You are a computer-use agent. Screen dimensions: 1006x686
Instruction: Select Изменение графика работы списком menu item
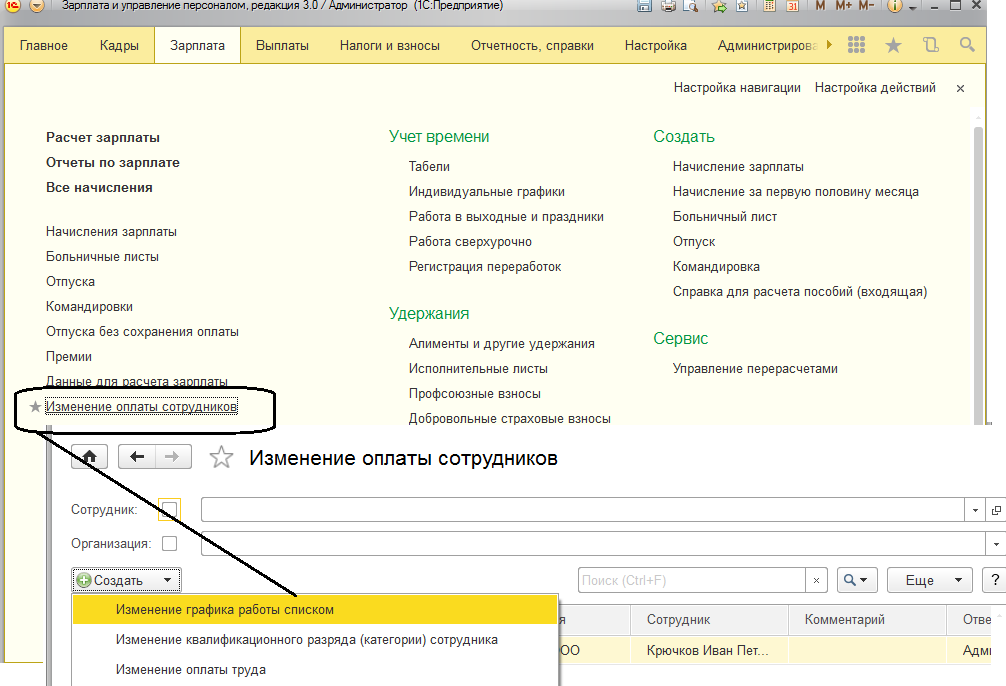click(x=225, y=609)
